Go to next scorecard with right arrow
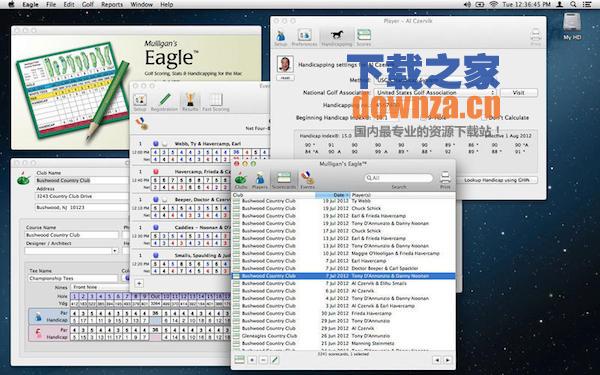The width and height of the screenshot is (600, 375). tap(447, 360)
